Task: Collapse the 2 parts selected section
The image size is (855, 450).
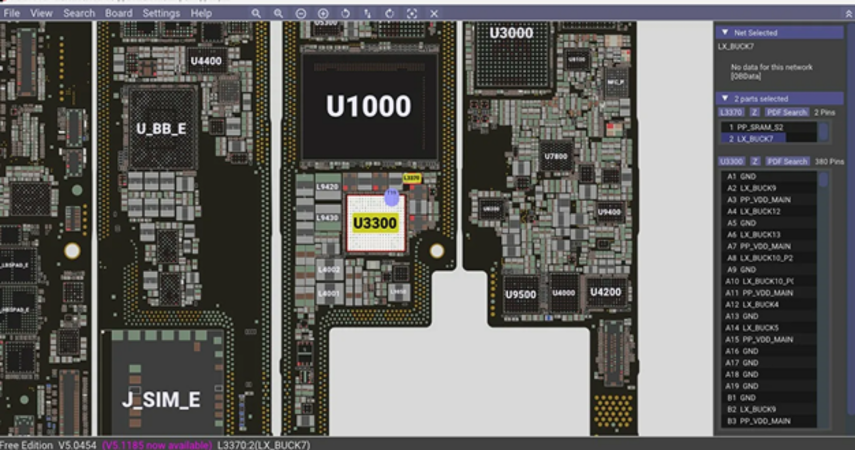Action: pos(725,99)
